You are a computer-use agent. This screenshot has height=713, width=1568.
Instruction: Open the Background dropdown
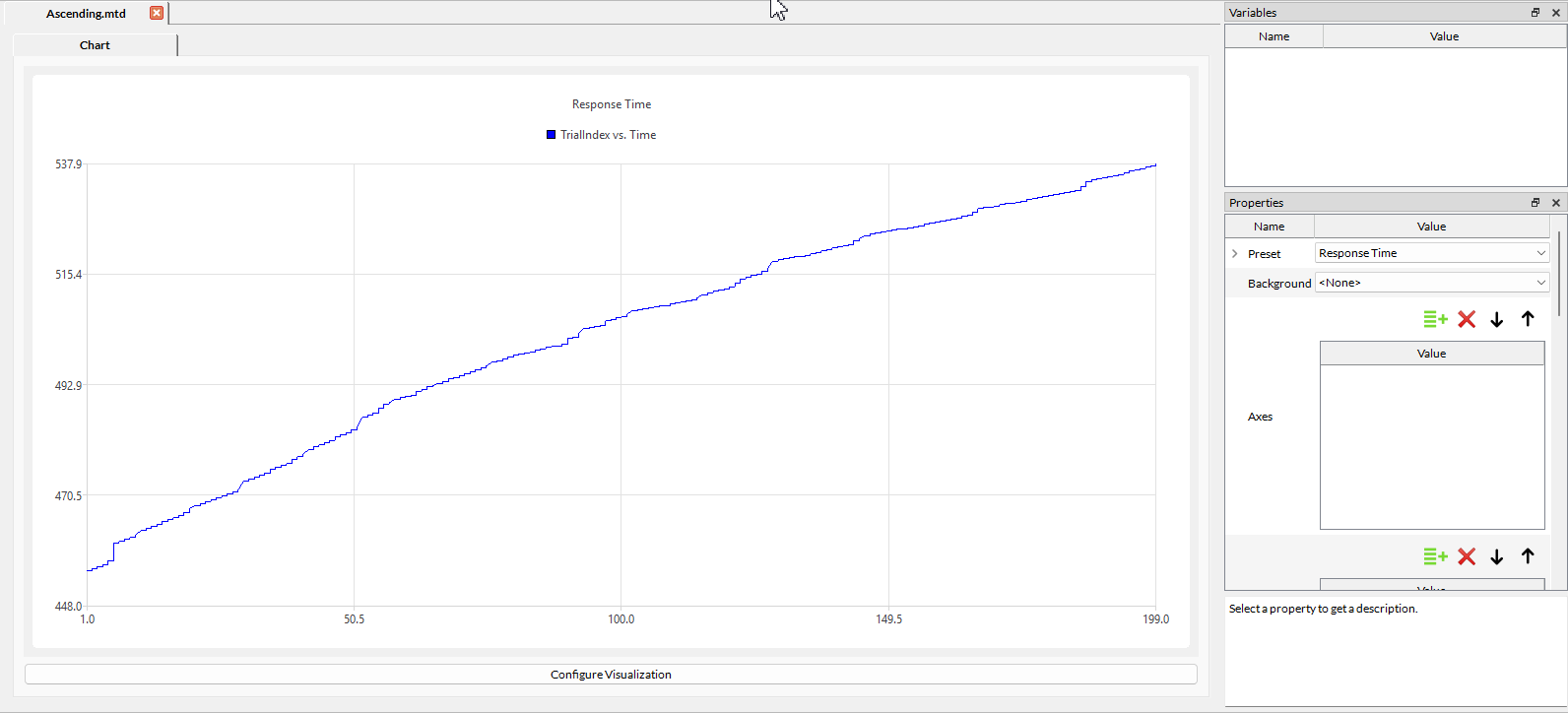pyautogui.click(x=1431, y=283)
